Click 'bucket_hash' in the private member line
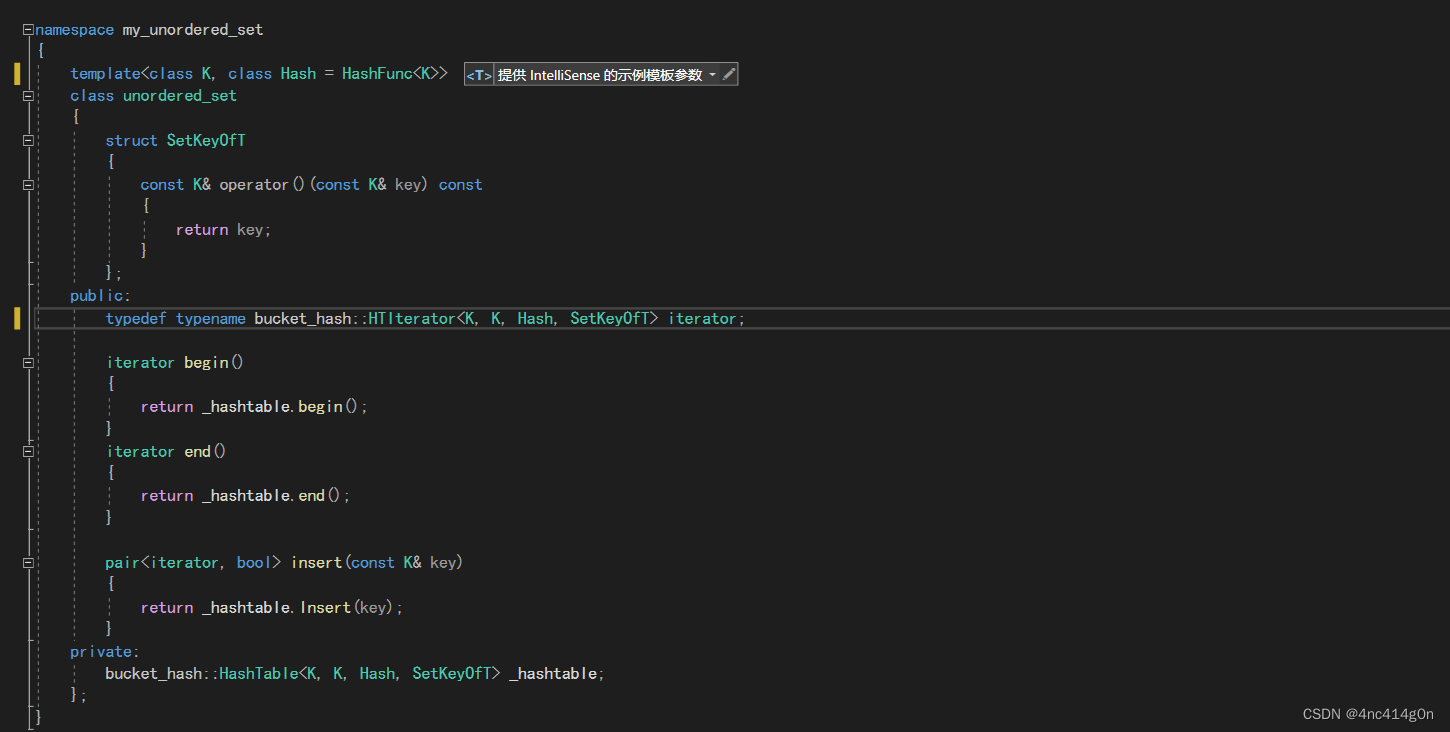This screenshot has height=732, width=1450. click(153, 674)
